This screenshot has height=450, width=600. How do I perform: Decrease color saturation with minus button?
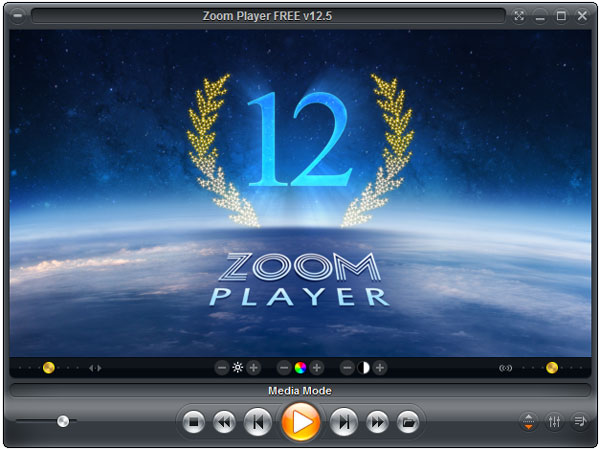(284, 368)
